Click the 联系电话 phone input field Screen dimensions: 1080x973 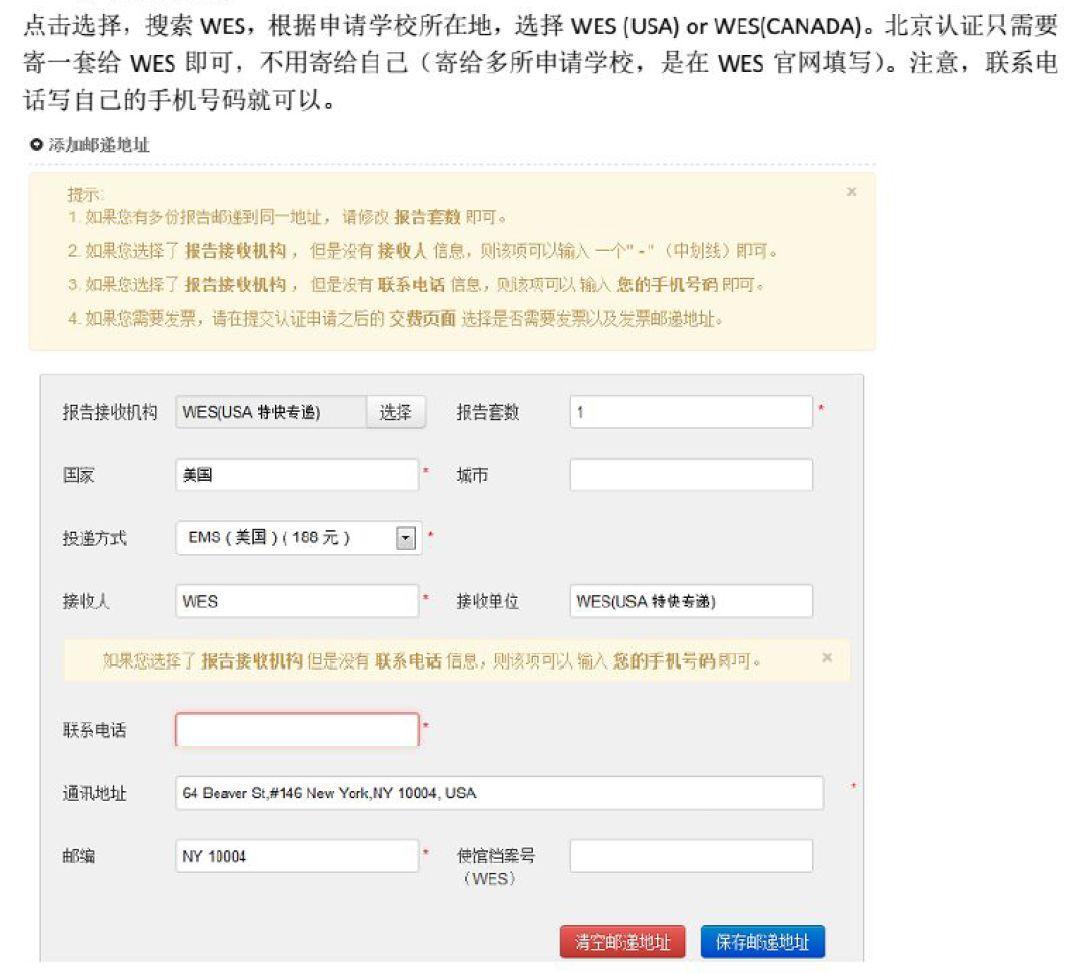coord(295,729)
